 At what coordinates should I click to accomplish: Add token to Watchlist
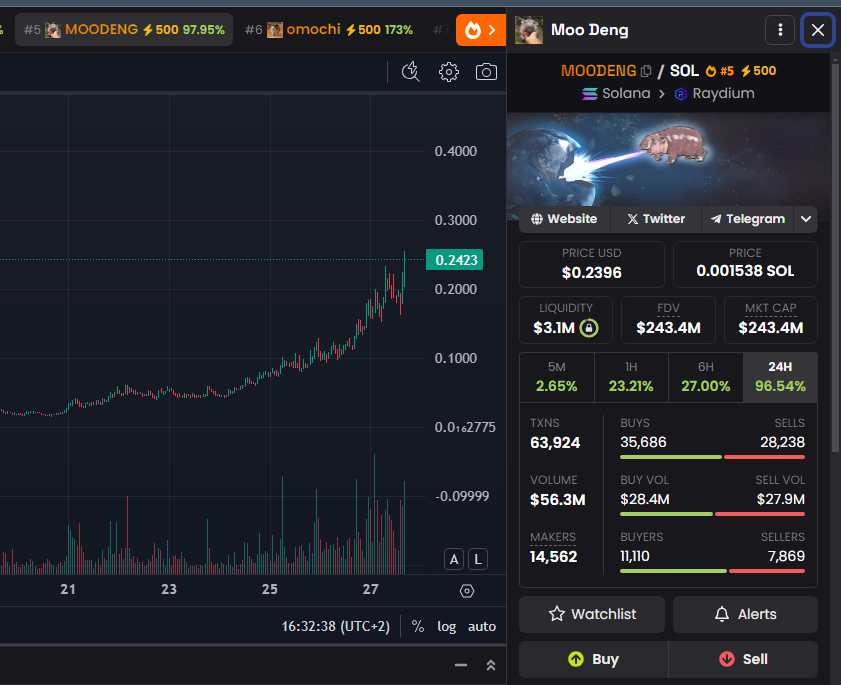pos(592,614)
